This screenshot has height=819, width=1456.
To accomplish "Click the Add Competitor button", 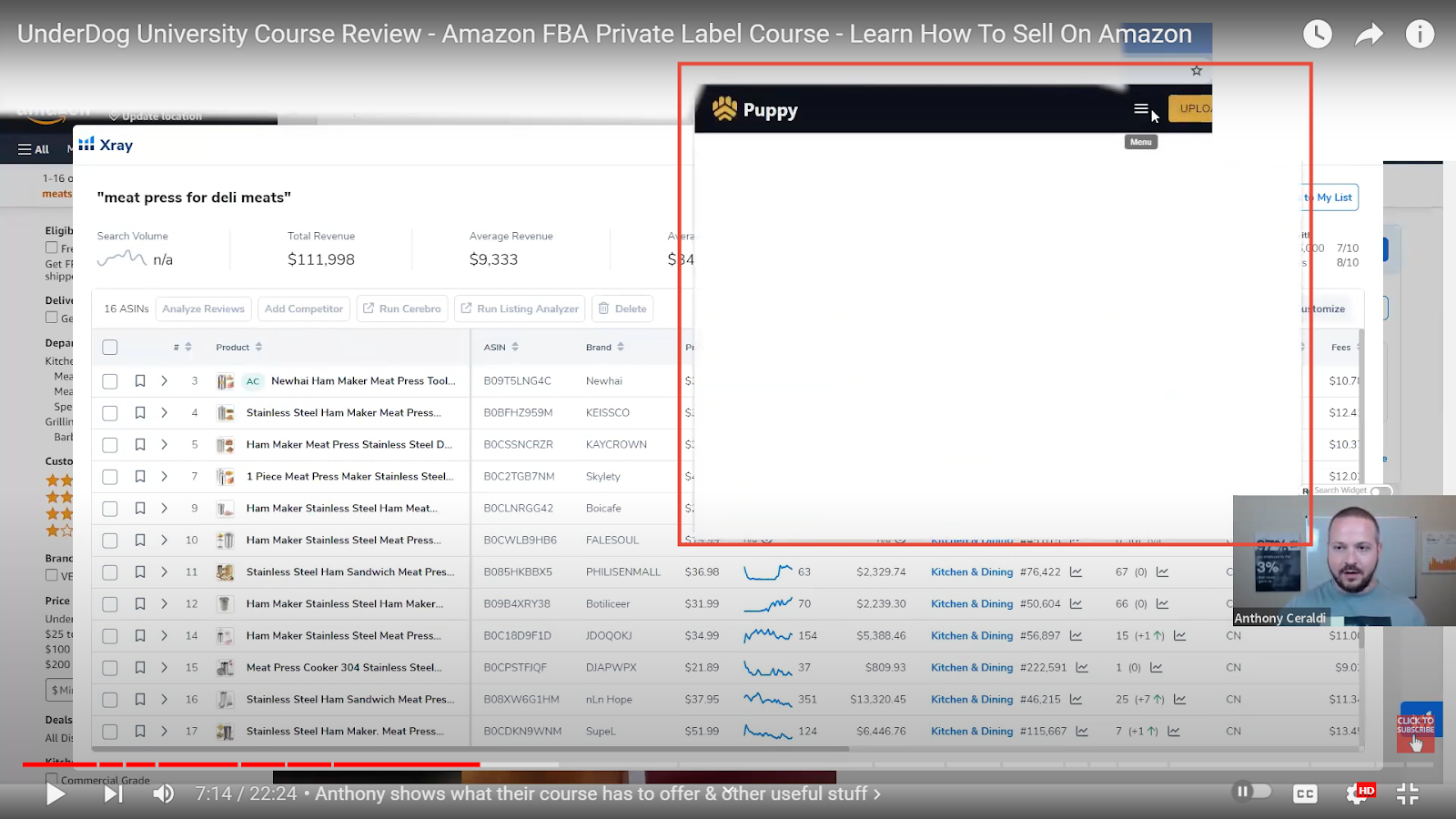I will 304,308.
